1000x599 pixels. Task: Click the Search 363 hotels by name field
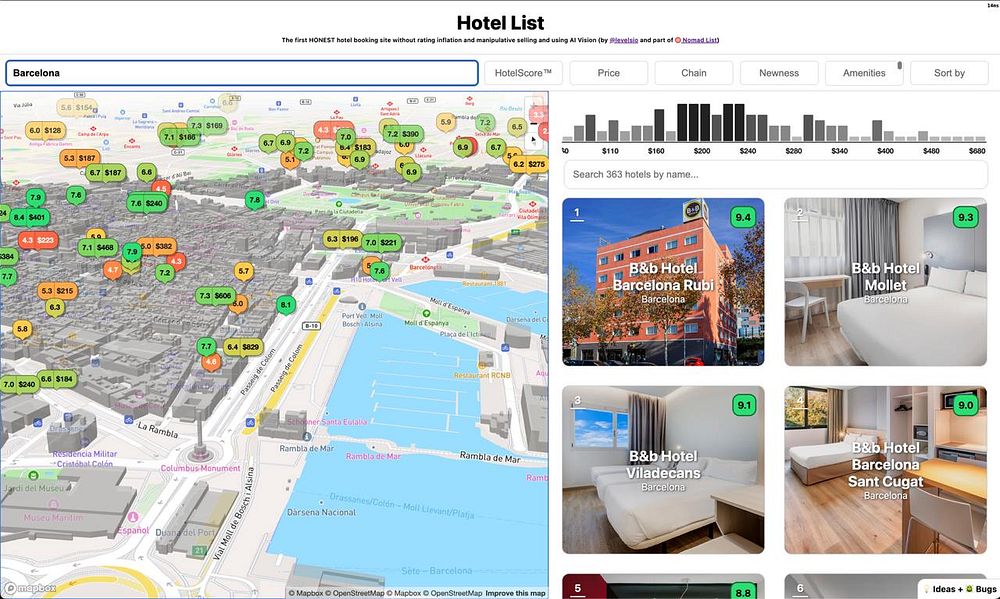coord(776,174)
